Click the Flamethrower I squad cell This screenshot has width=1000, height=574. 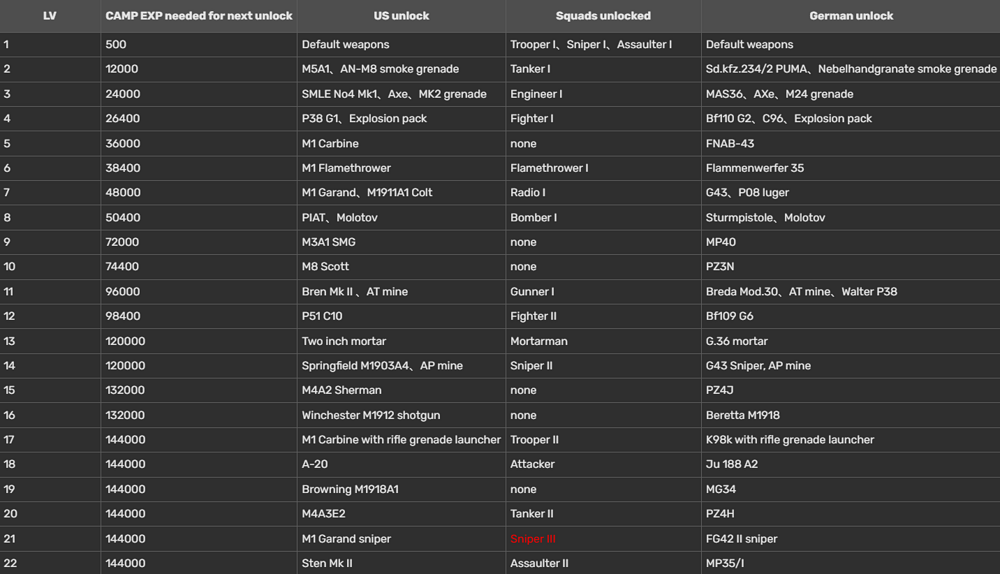603,168
